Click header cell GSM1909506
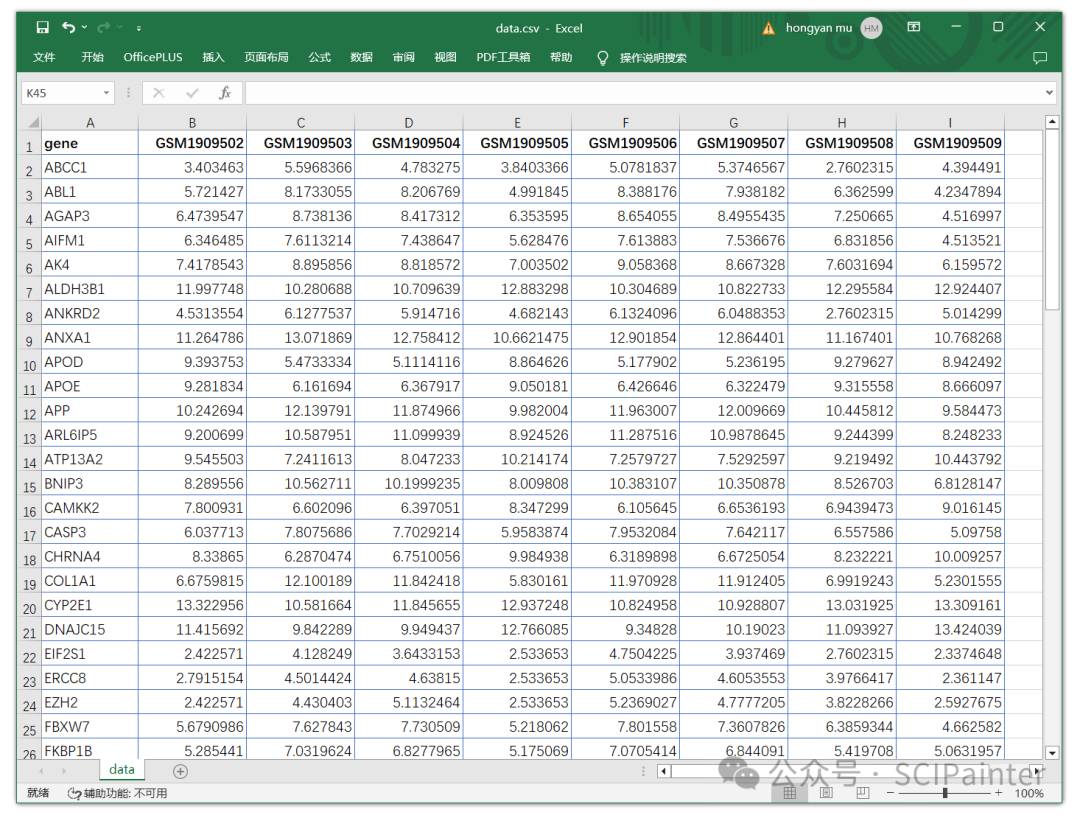Image resolution: width=1080 pixels, height=818 pixels. tap(625, 143)
